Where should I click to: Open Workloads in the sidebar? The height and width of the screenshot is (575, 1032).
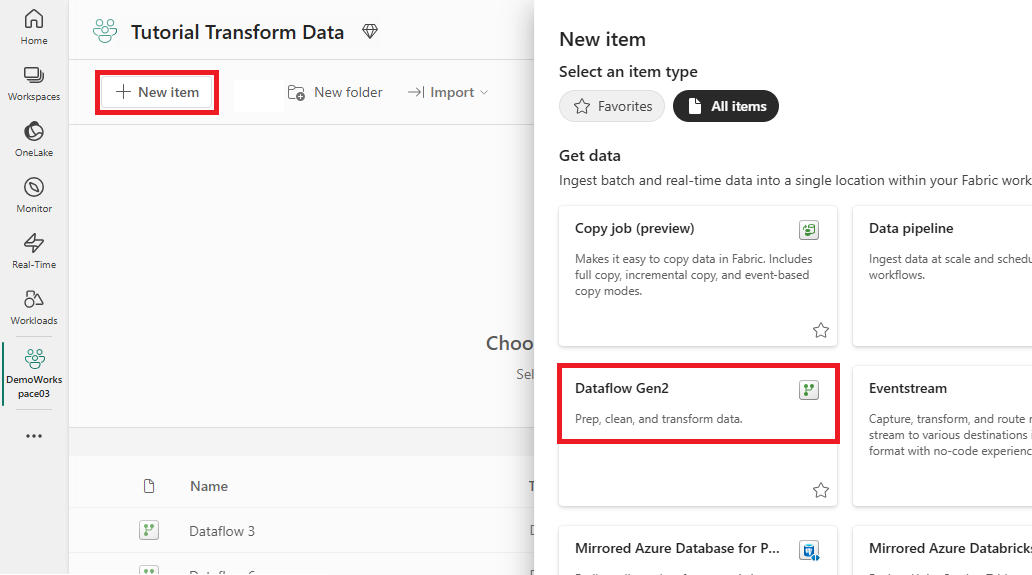point(34,307)
